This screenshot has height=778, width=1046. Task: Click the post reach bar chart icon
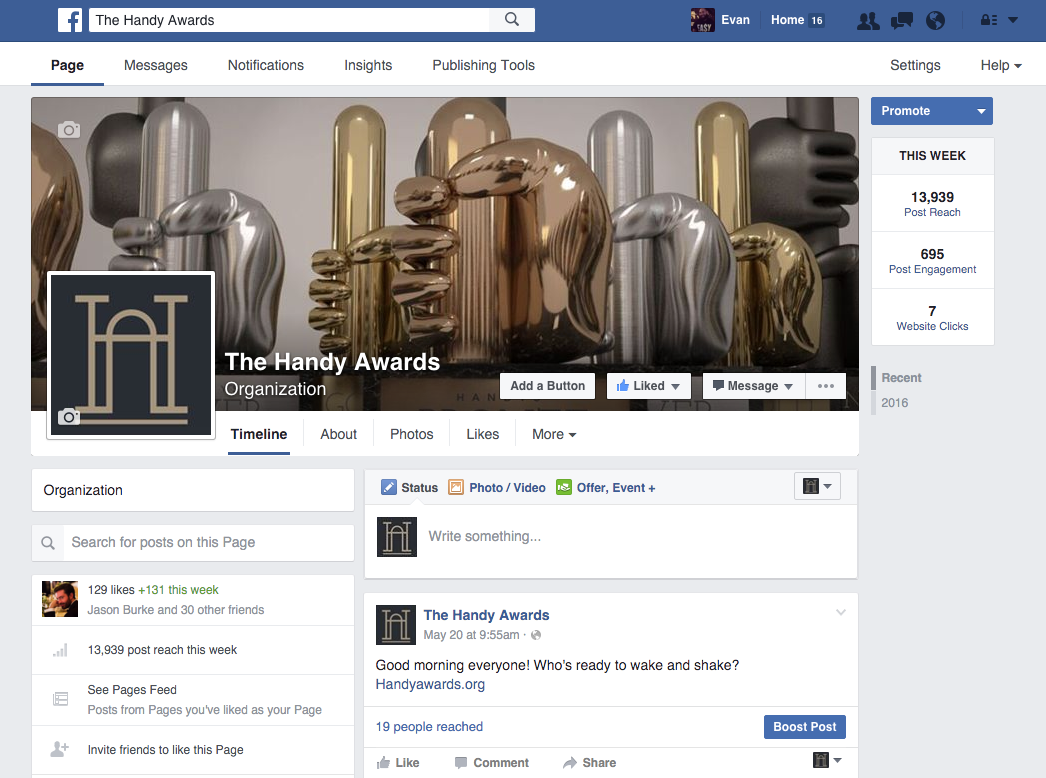[x=60, y=650]
